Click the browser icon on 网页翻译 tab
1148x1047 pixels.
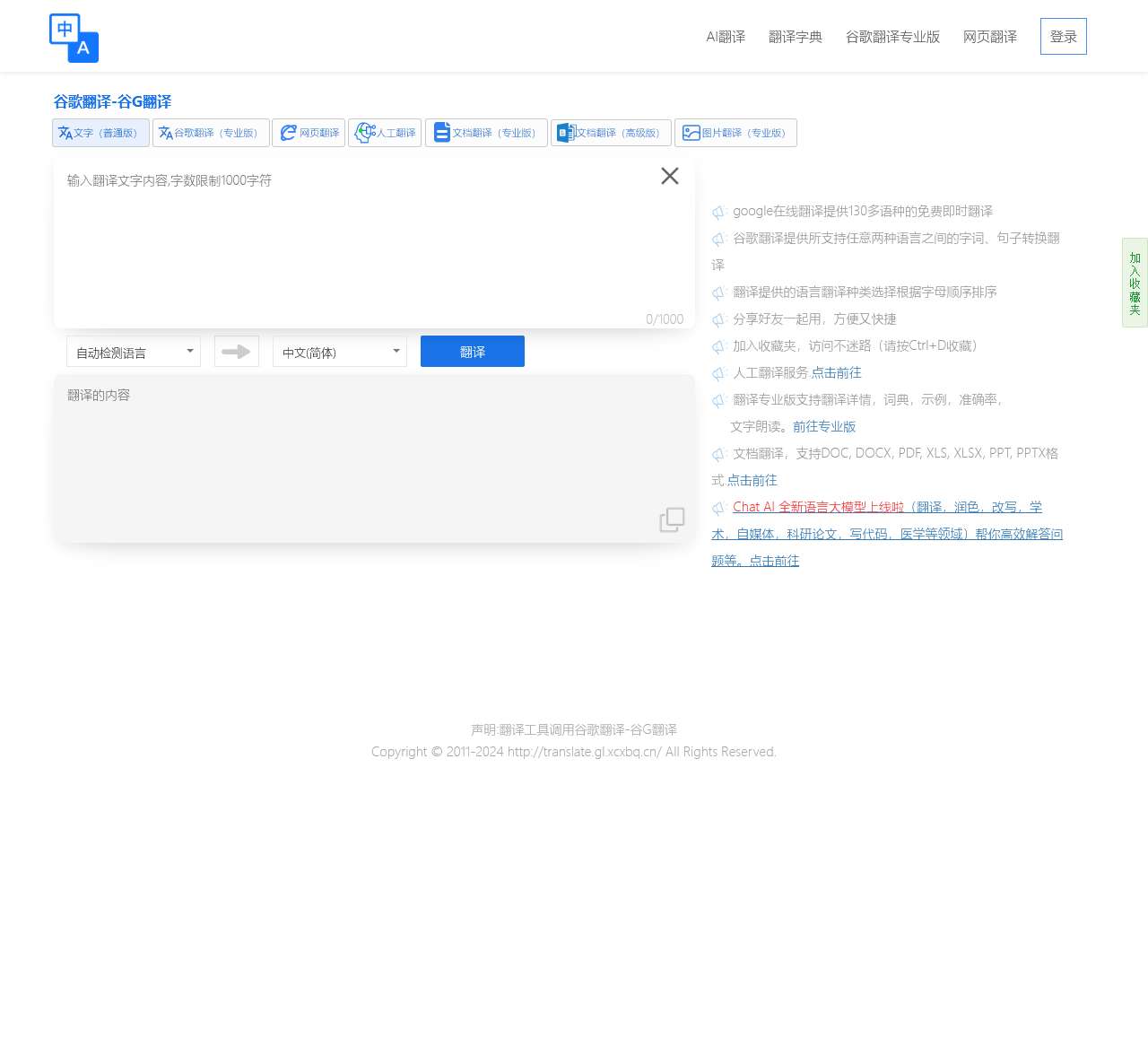pyautogui.click(x=289, y=133)
